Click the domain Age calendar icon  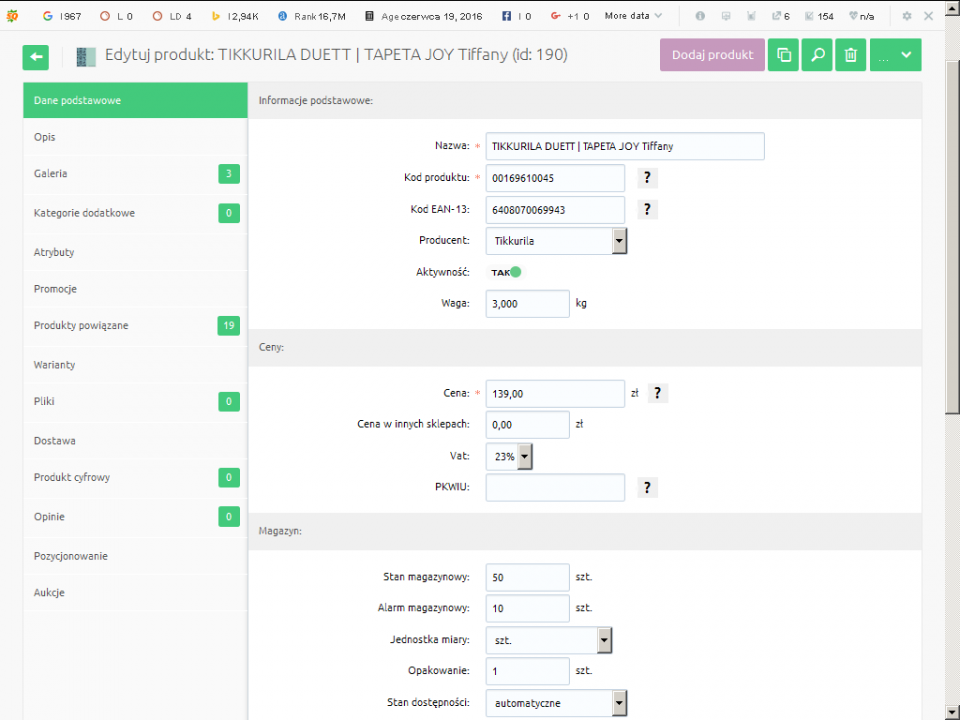369,16
